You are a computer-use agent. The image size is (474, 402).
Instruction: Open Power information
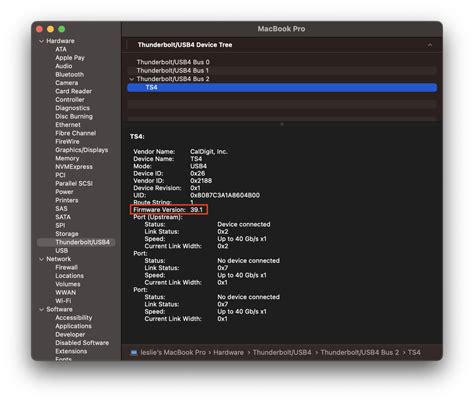(64, 192)
